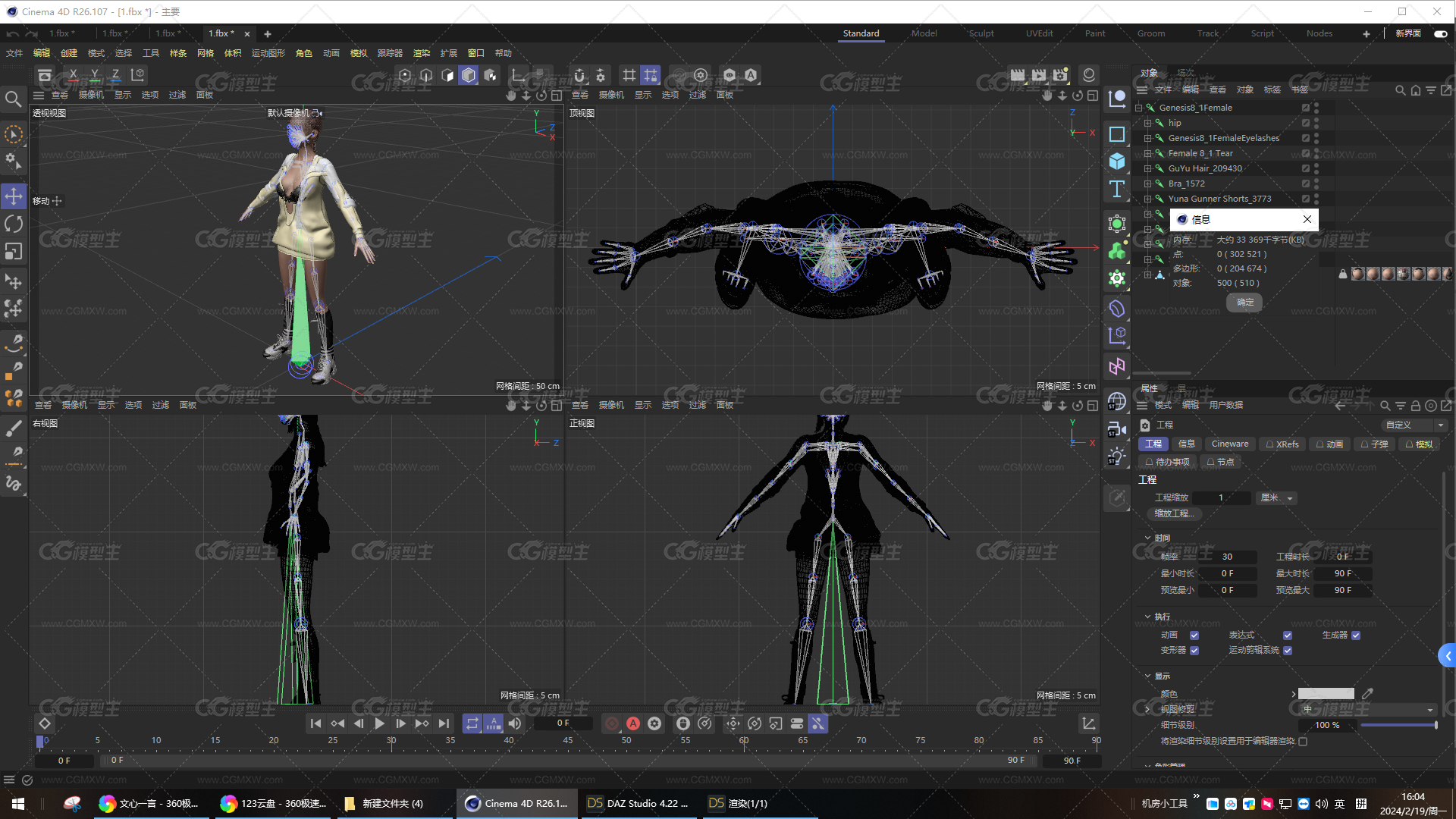1456x819 pixels.
Task: Expand the GuYu Hair_209430 object
Action: [x=1147, y=168]
